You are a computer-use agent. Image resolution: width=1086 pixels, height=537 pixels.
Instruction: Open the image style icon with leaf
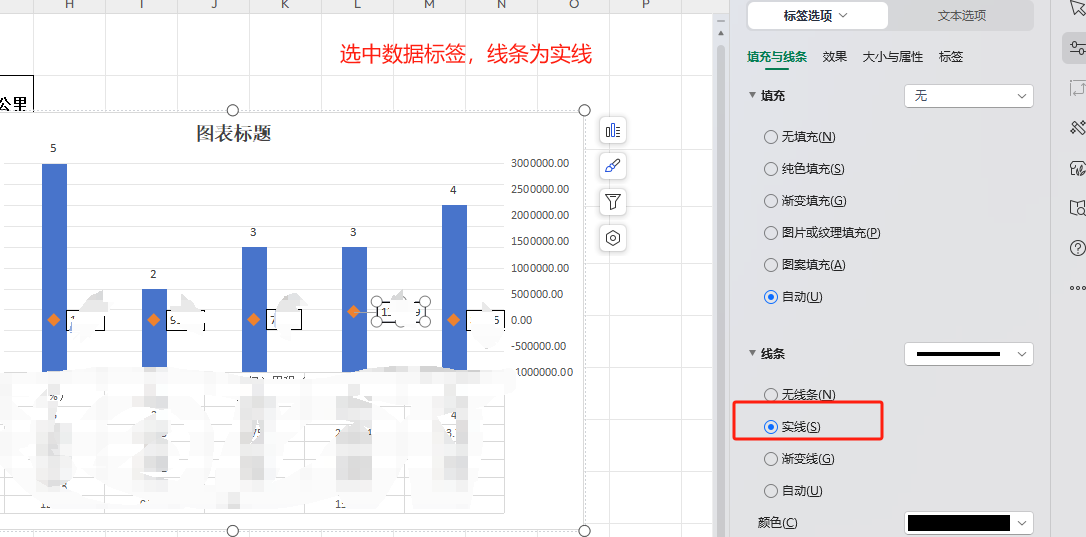(x=1077, y=168)
